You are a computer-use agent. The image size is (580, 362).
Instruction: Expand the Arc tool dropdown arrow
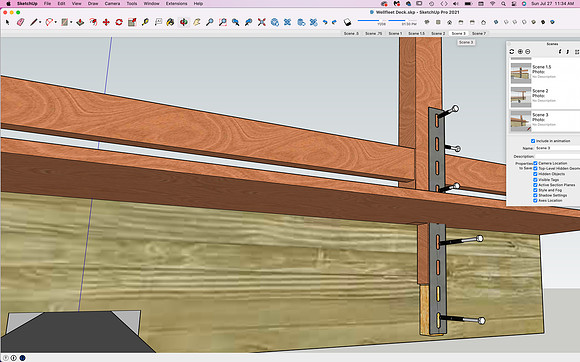tap(55, 23)
